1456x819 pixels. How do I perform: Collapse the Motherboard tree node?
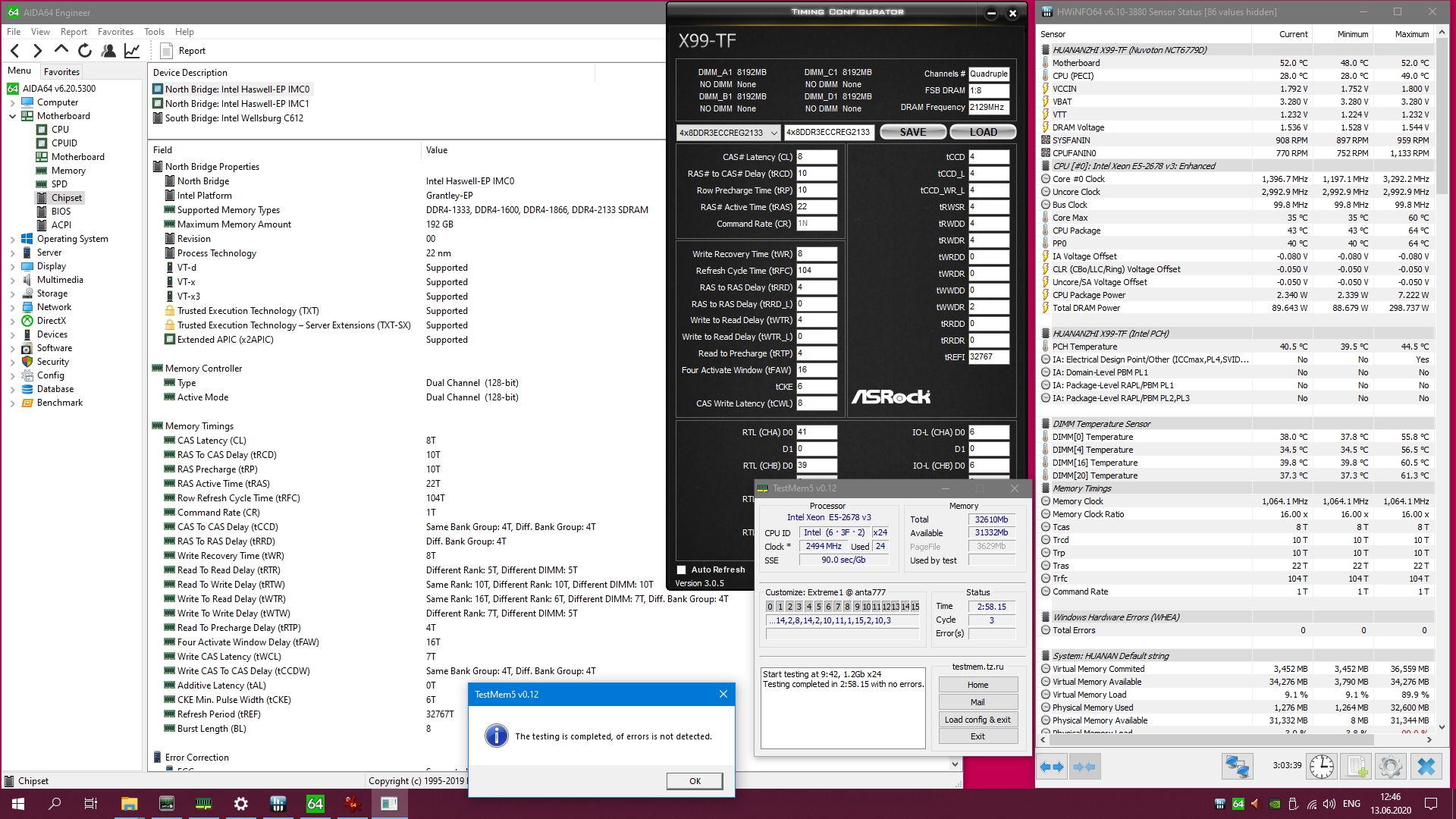click(12, 116)
